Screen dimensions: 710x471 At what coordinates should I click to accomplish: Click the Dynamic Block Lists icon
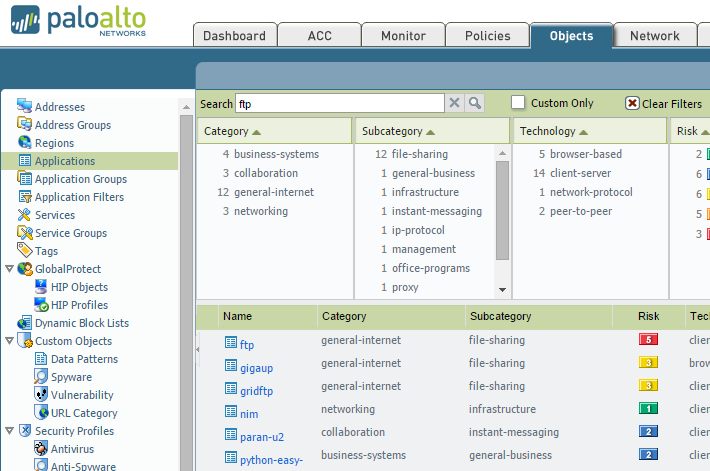(x=24, y=323)
